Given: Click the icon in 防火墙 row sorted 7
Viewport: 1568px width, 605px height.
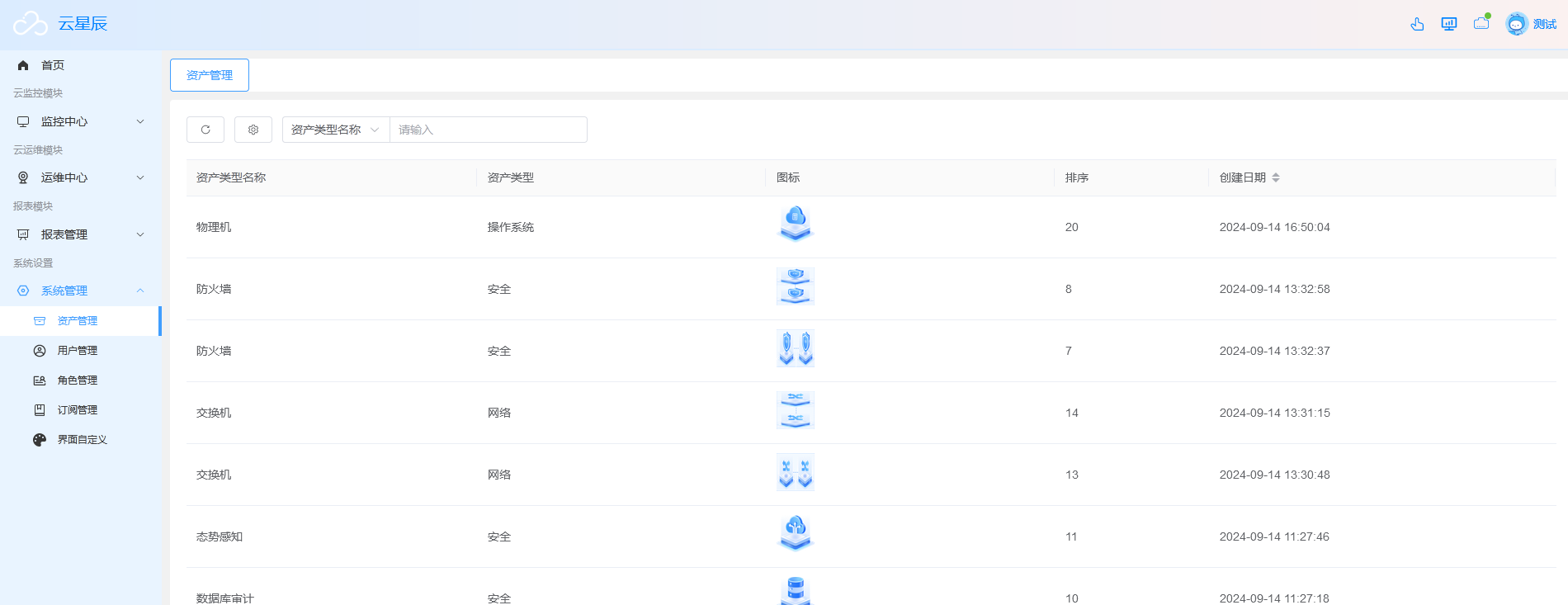Looking at the screenshot, I should pos(796,348).
